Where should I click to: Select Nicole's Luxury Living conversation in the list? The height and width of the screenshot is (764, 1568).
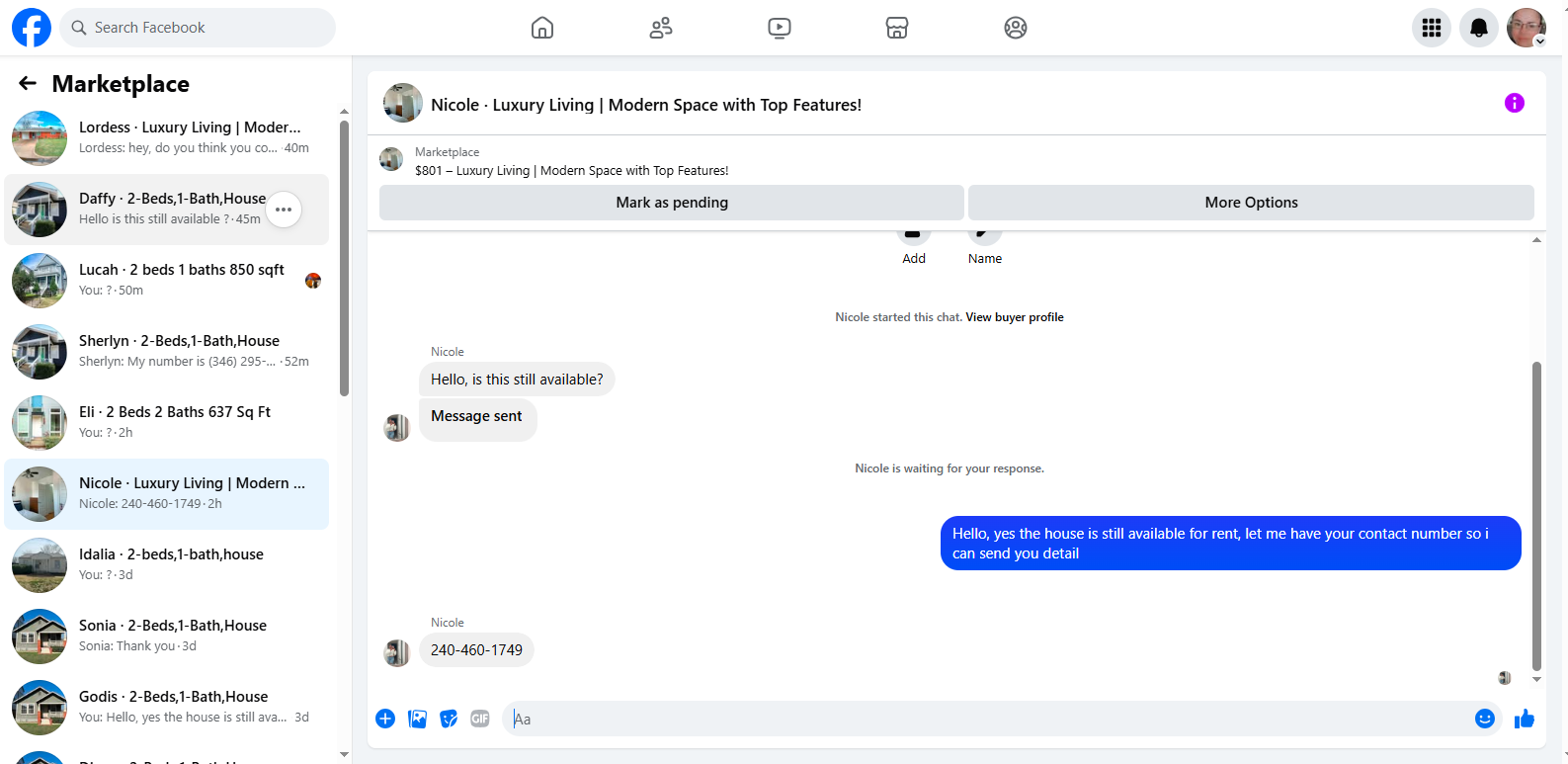tap(166, 494)
